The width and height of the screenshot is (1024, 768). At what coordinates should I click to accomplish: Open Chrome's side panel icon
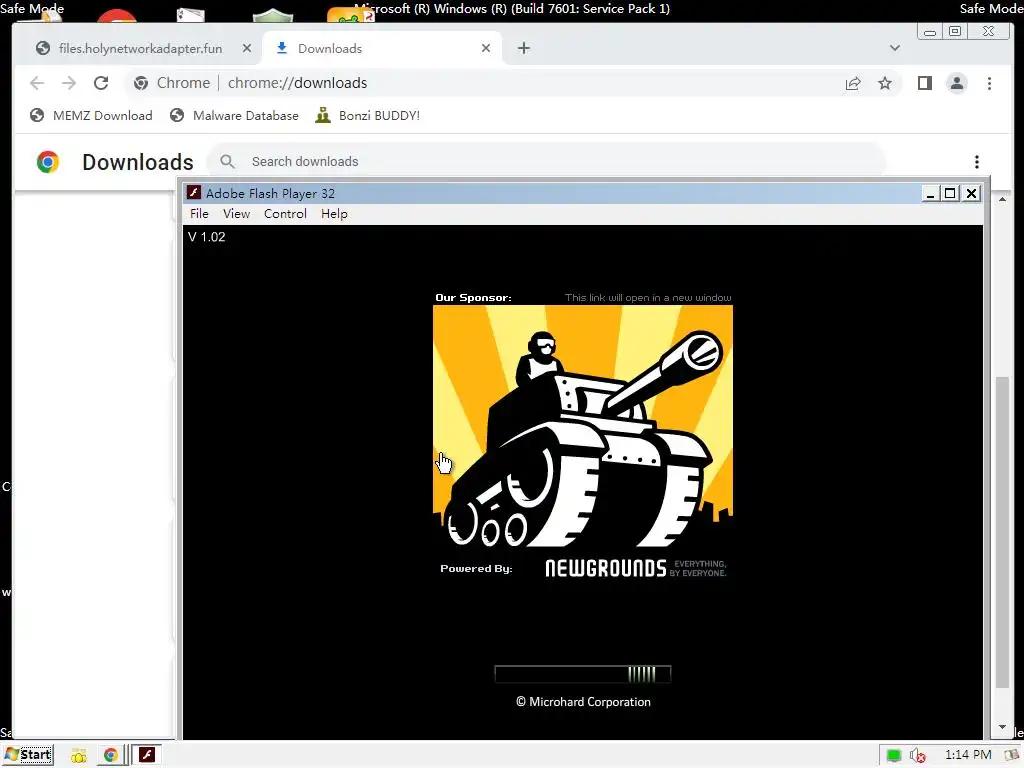click(924, 83)
